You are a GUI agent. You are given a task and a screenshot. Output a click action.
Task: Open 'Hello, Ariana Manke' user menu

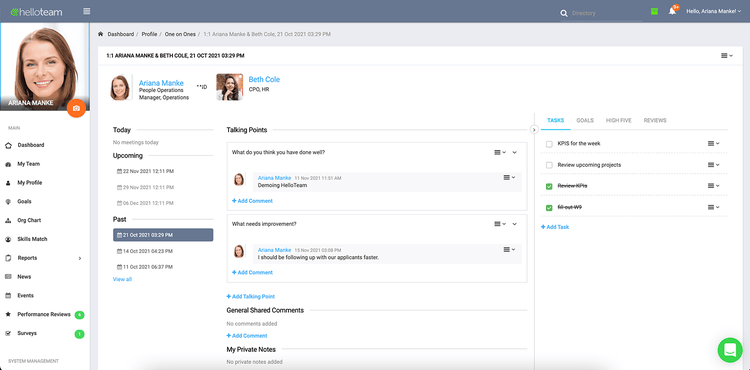point(714,11)
